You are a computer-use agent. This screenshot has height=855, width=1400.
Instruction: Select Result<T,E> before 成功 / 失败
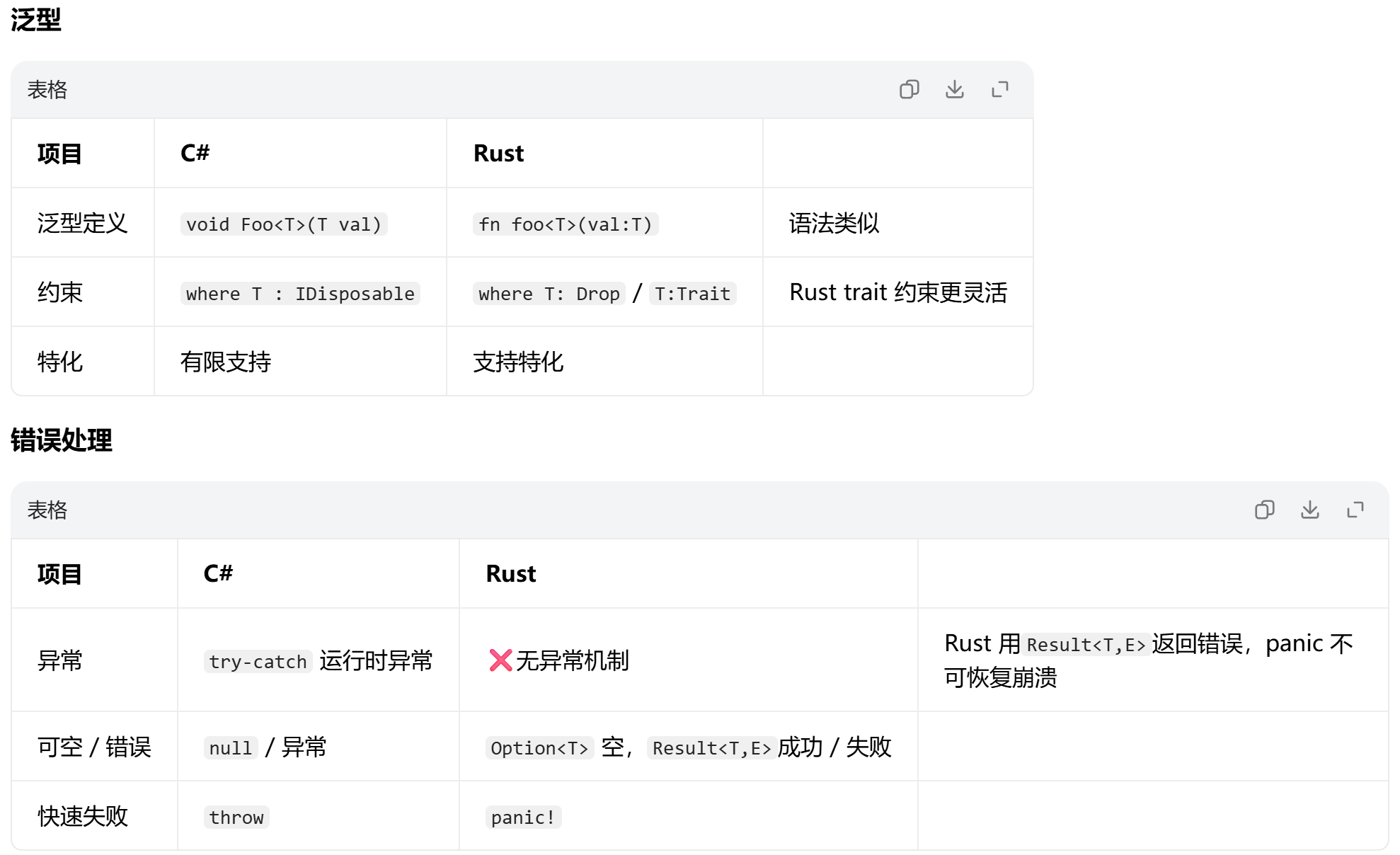coord(711,748)
